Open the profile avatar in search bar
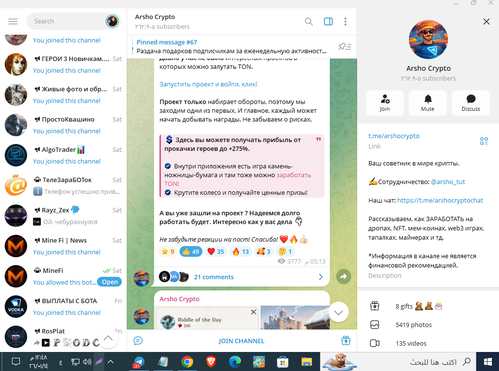The image size is (499, 371). (x=112, y=21)
